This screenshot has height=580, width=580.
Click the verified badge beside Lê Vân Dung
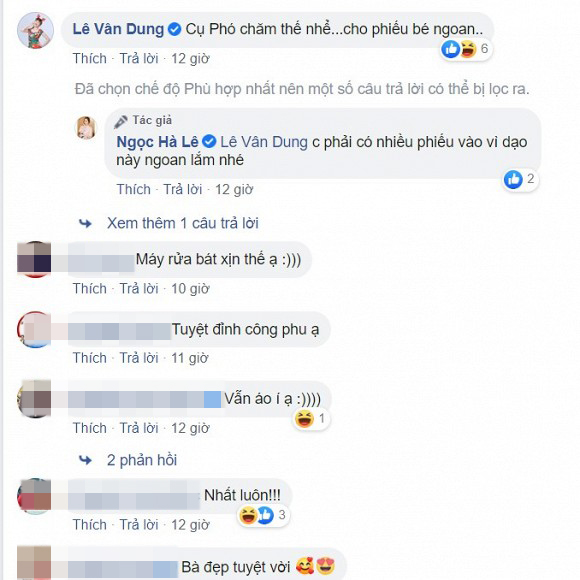174,29
